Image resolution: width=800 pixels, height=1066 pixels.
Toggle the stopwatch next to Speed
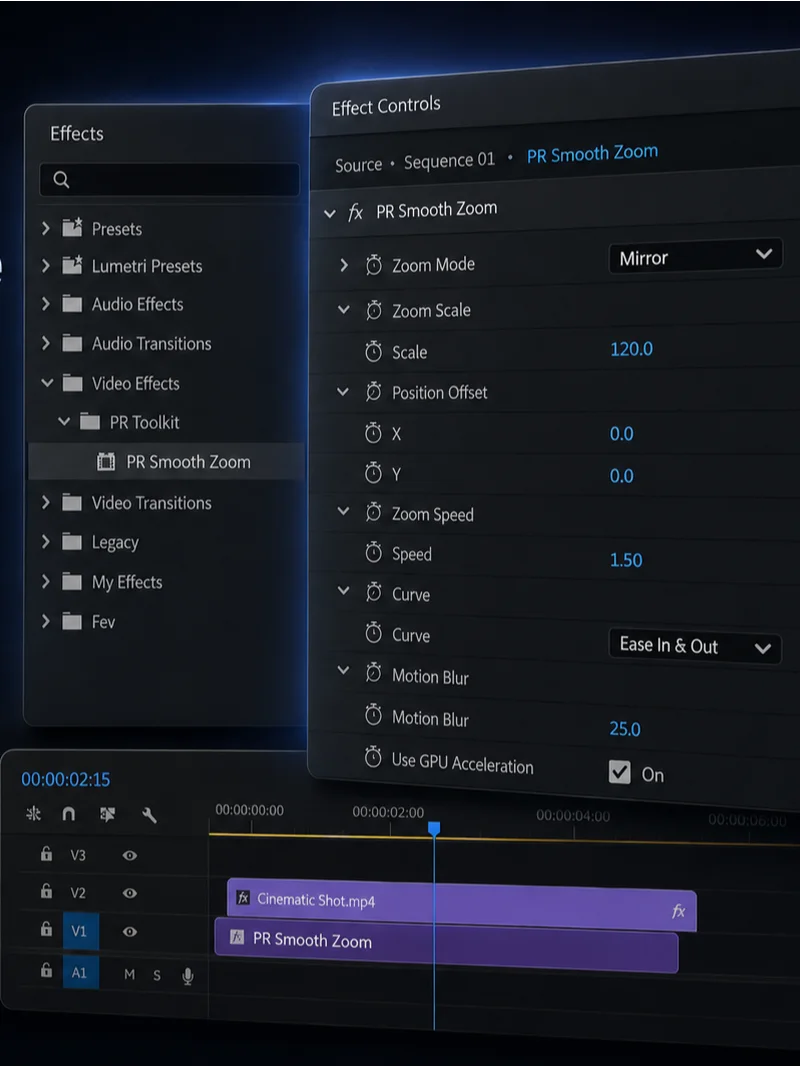pos(373,553)
